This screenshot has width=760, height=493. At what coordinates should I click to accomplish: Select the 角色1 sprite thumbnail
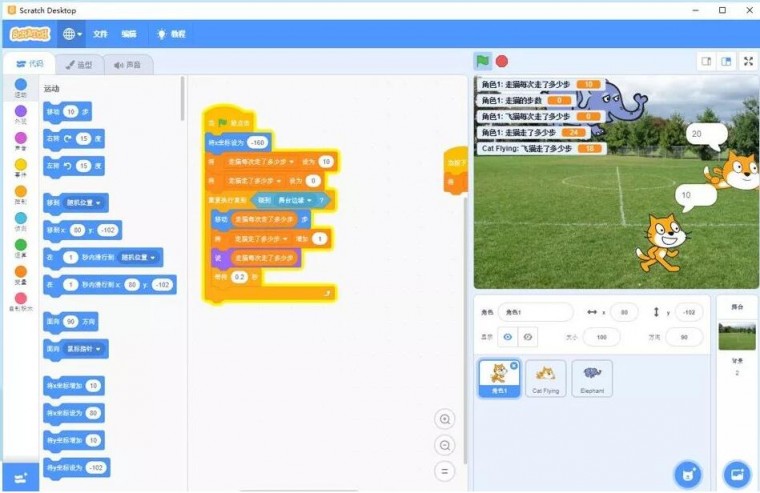(x=499, y=379)
